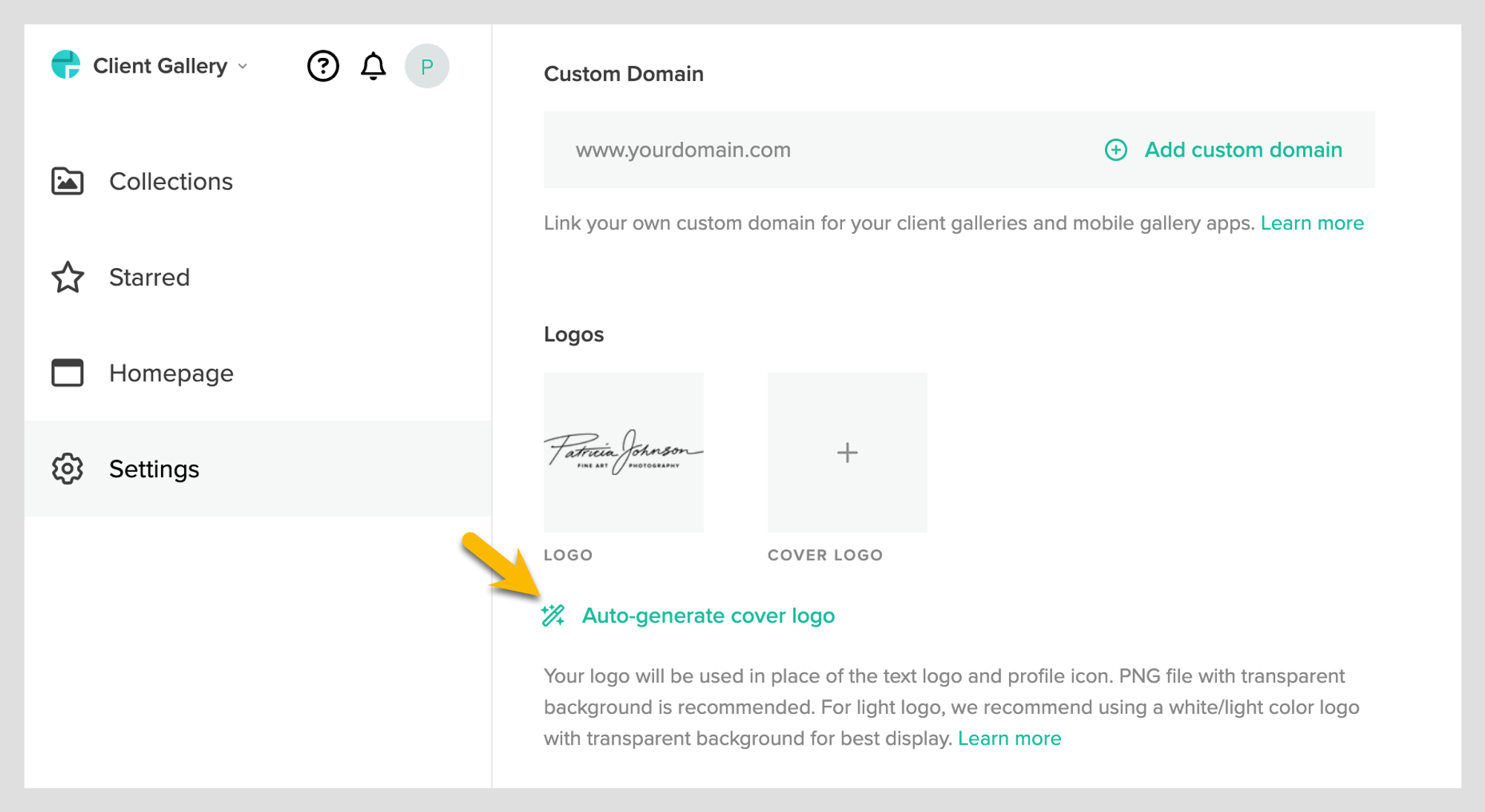Expand the Client Gallery dropdown chevron
Screen dimensions: 1485x812
[x=243, y=66]
